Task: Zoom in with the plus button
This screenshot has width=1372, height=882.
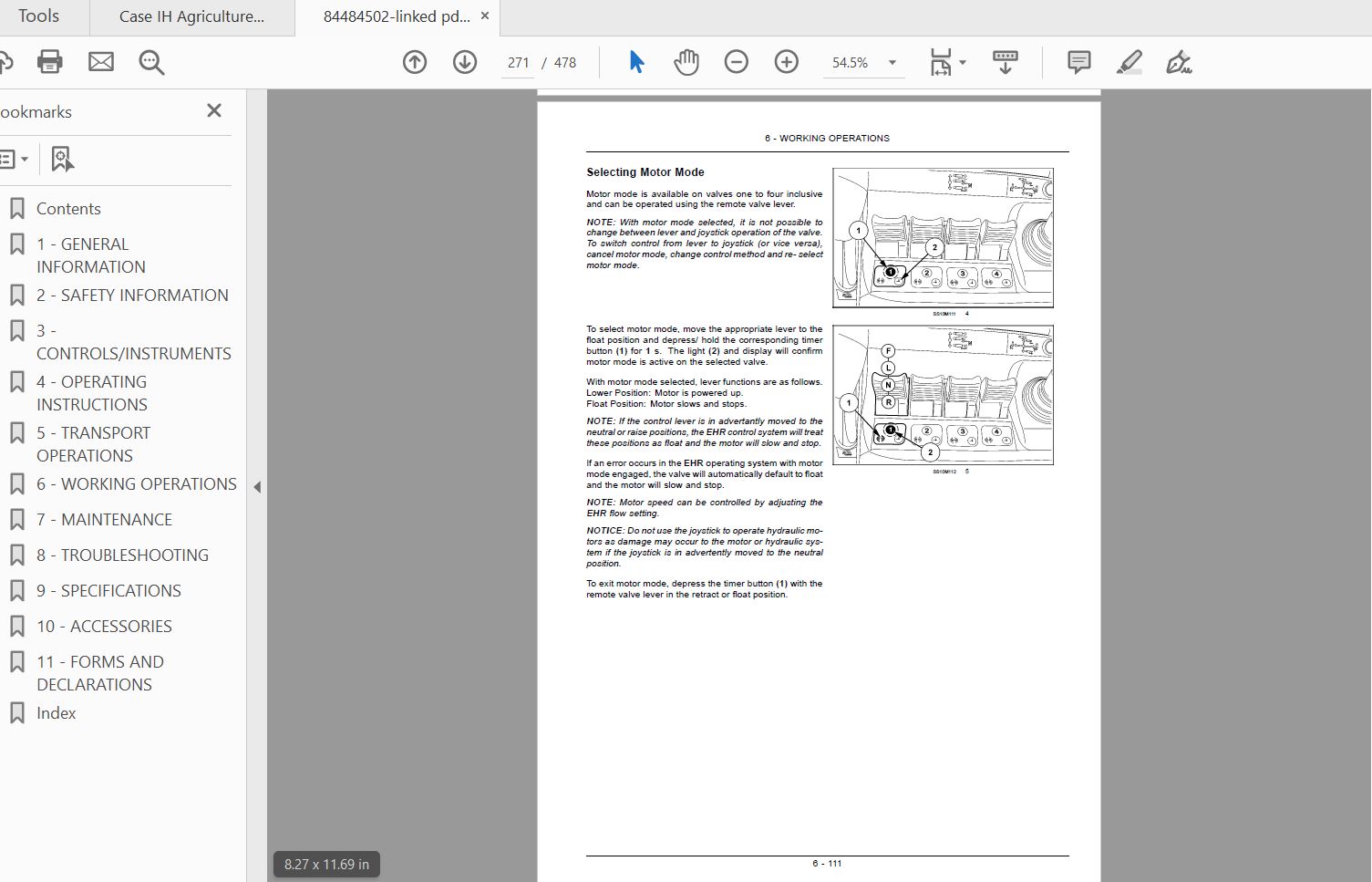Action: [787, 62]
